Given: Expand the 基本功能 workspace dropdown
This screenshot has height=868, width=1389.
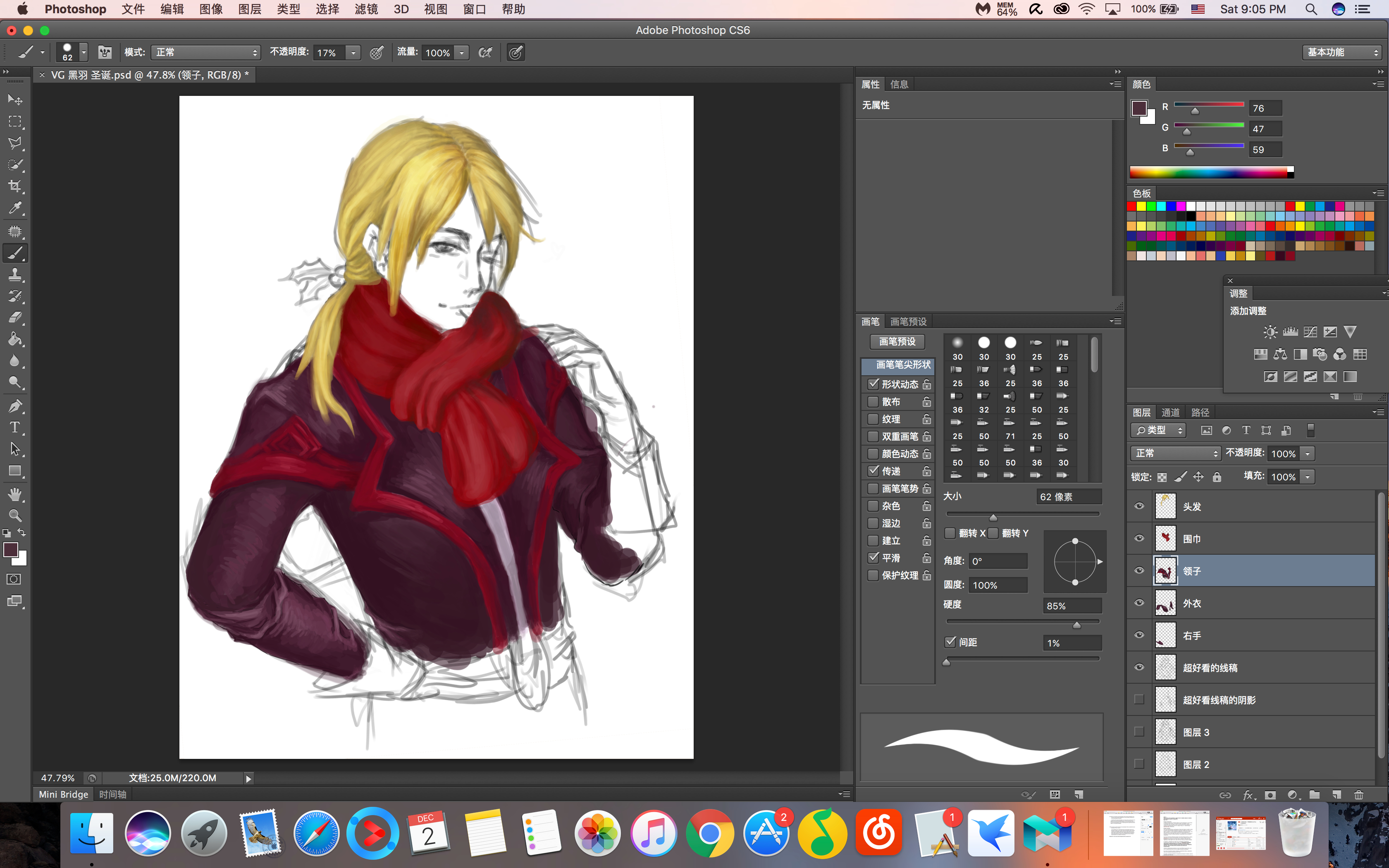Looking at the screenshot, I should pyautogui.click(x=1342, y=52).
